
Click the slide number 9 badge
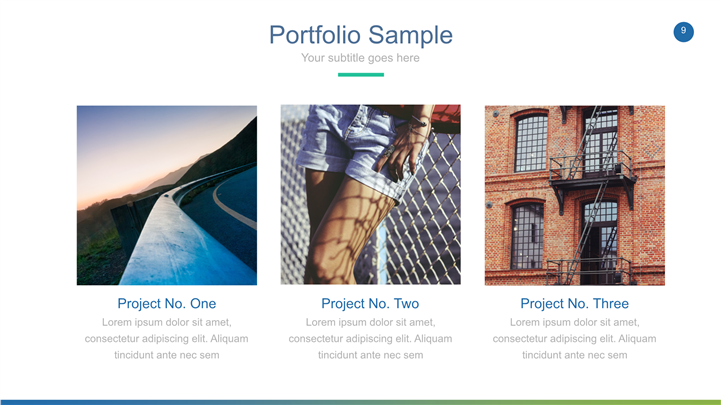point(684,32)
